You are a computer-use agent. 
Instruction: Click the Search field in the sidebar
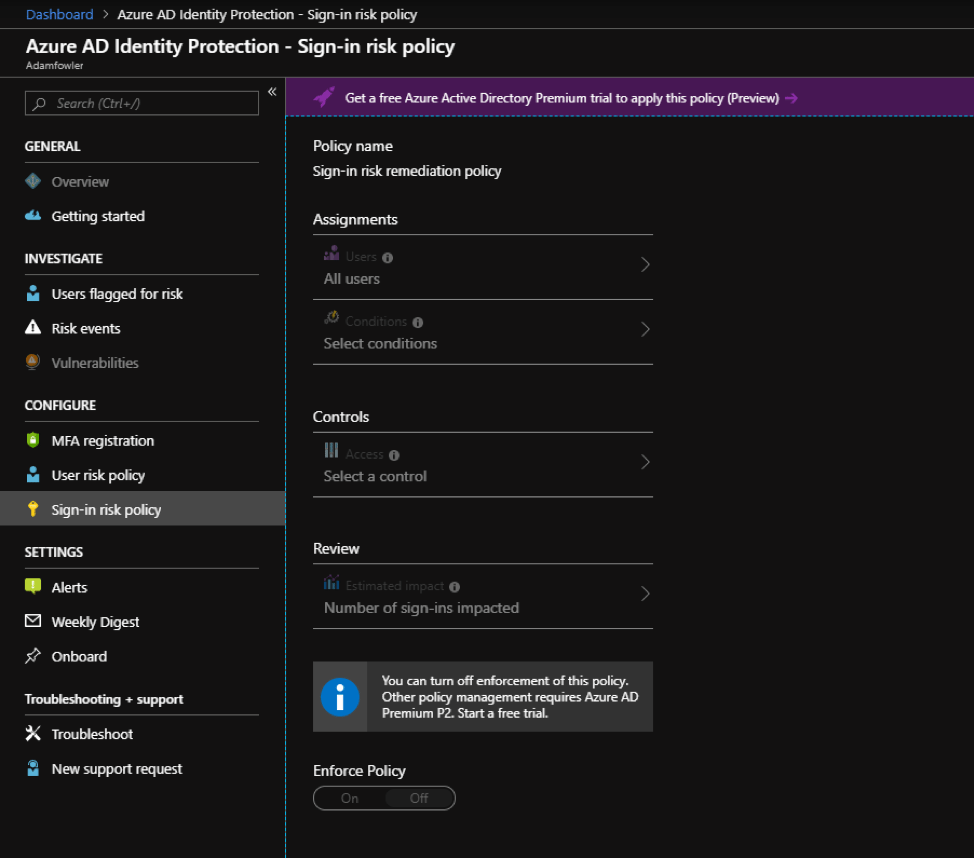pos(141,103)
